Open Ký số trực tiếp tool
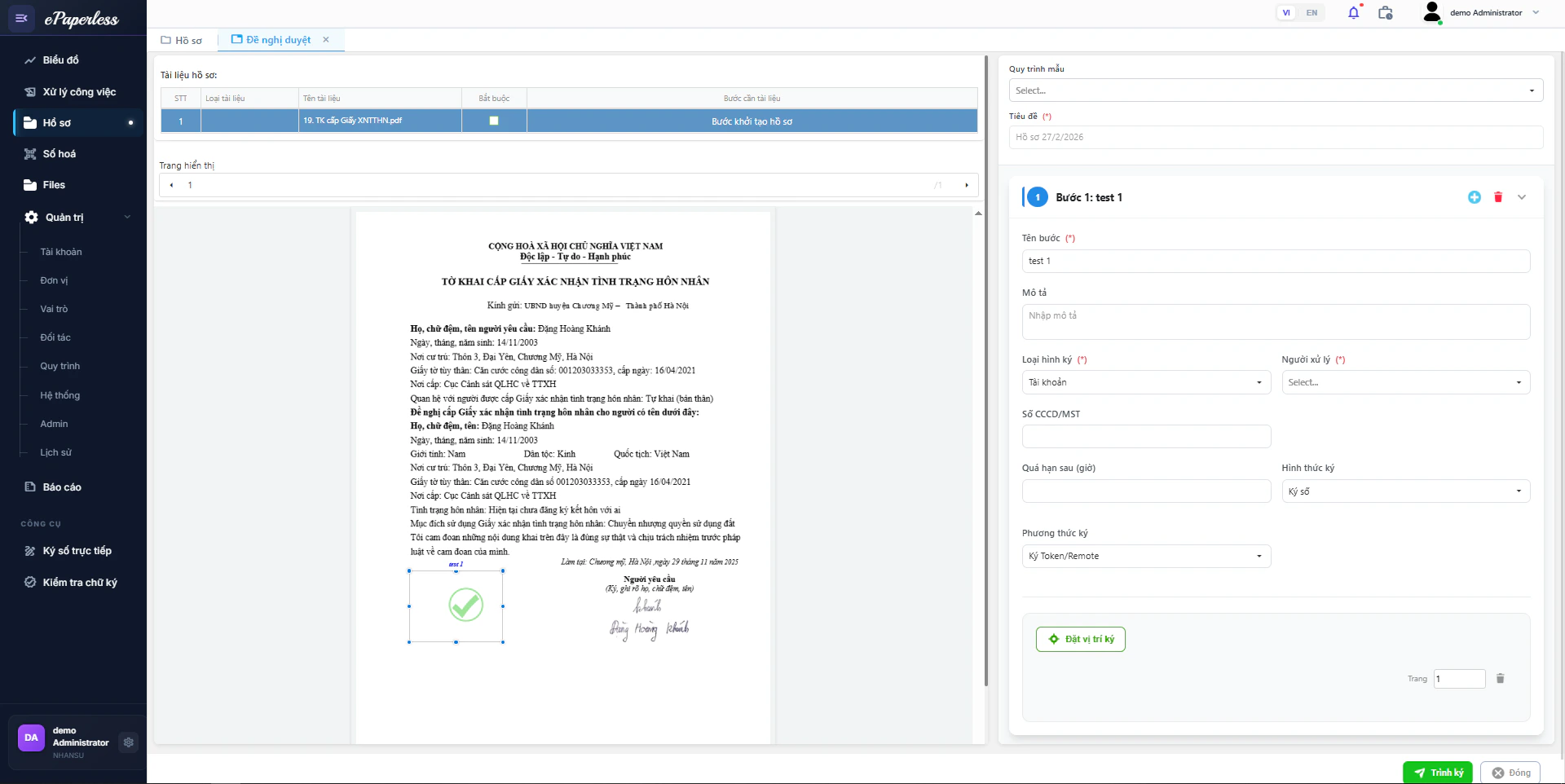Viewport: 1565px width, 784px height. tap(77, 551)
